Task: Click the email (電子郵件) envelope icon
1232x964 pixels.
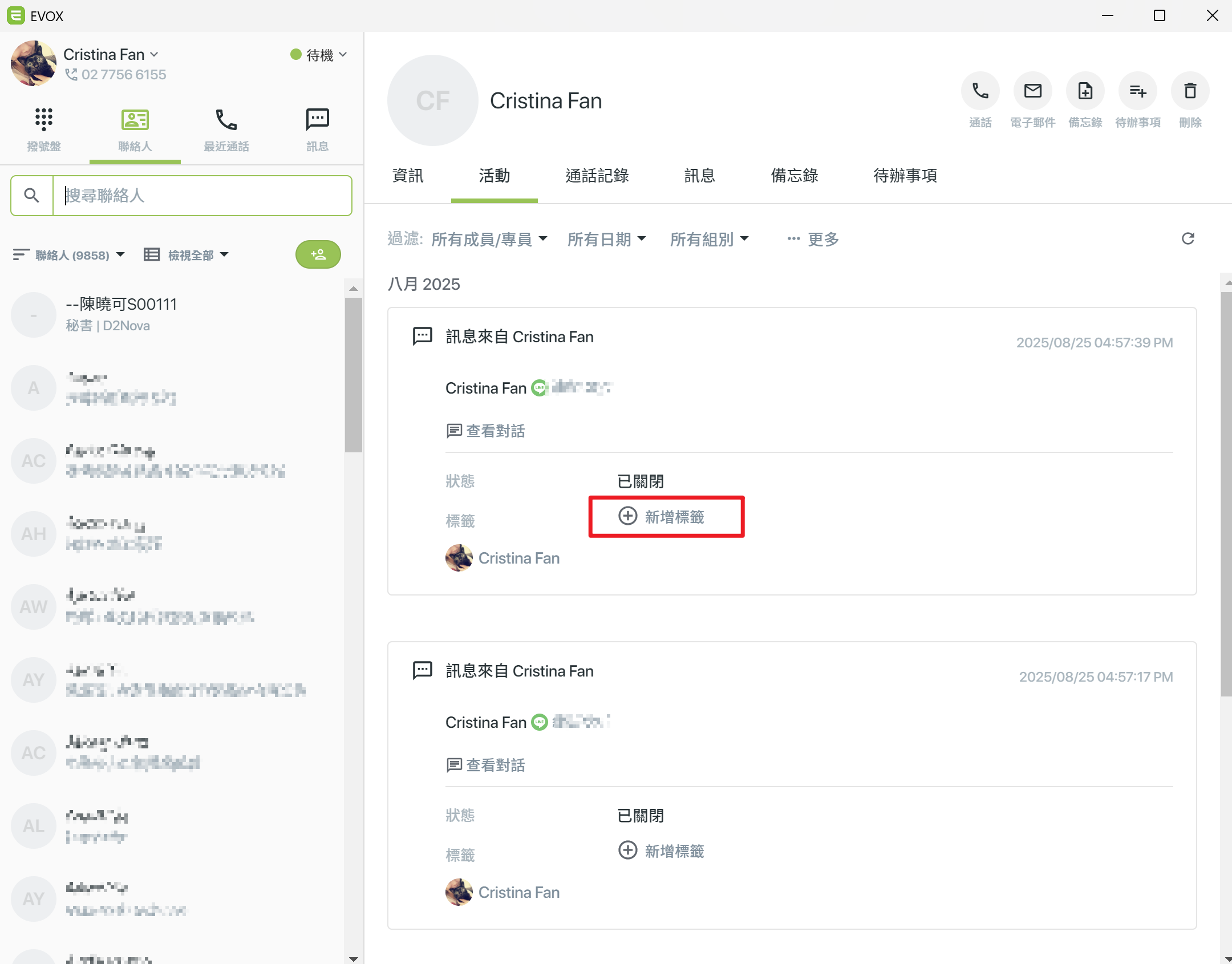Action: click(x=1032, y=91)
